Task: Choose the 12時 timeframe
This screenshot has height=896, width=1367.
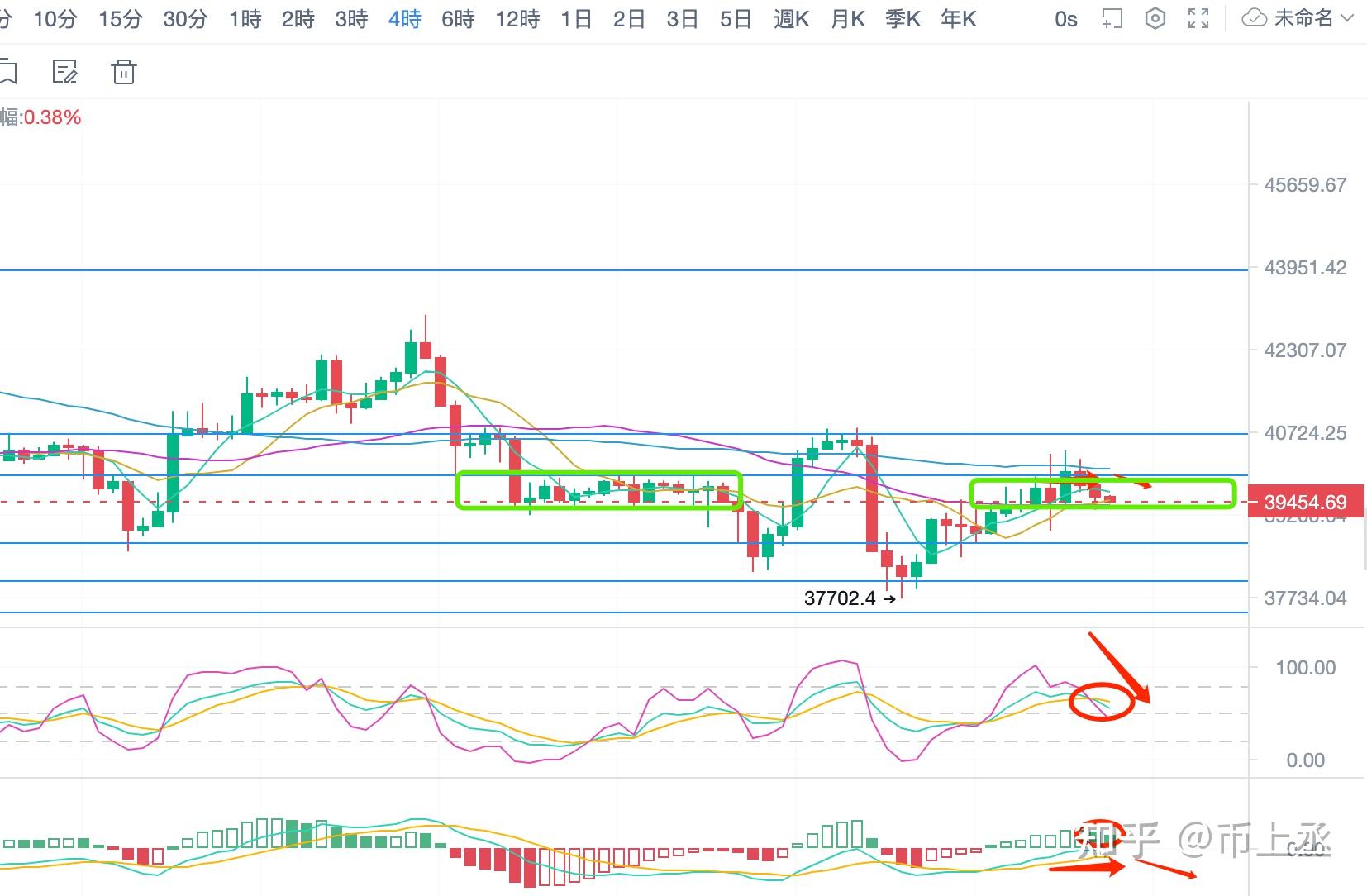Action: 517,19
